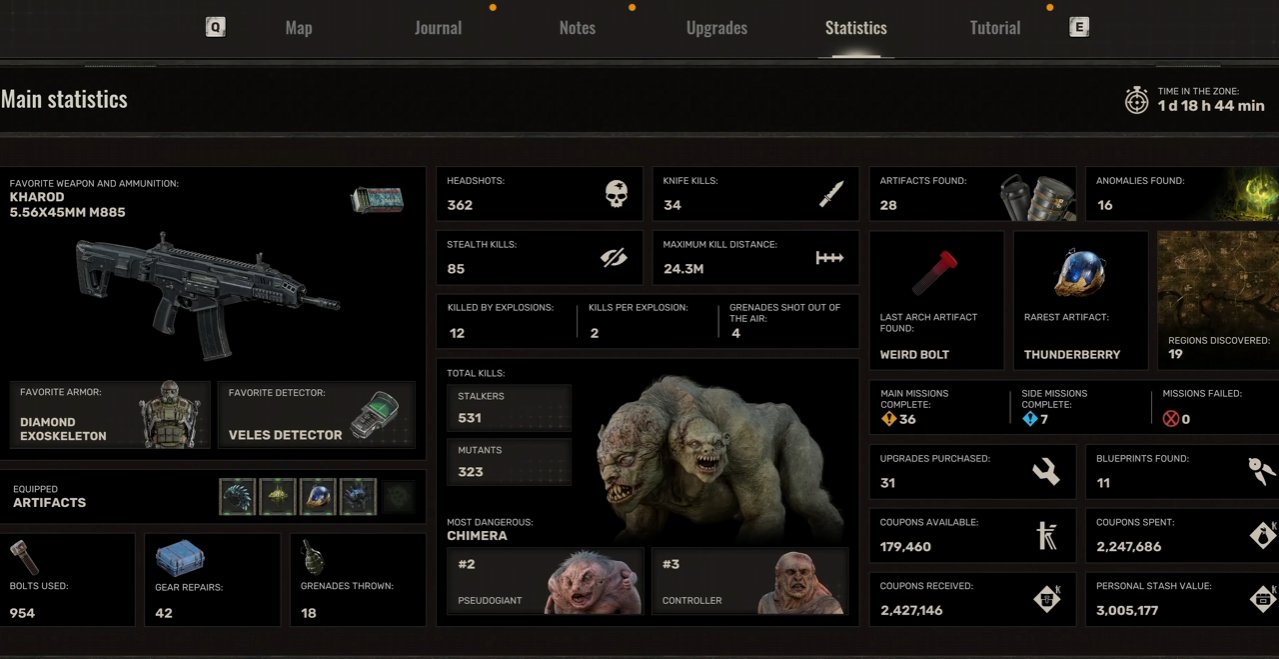This screenshot has height=659, width=1279.
Task: Click the headshots value 362
Action: click(460, 205)
